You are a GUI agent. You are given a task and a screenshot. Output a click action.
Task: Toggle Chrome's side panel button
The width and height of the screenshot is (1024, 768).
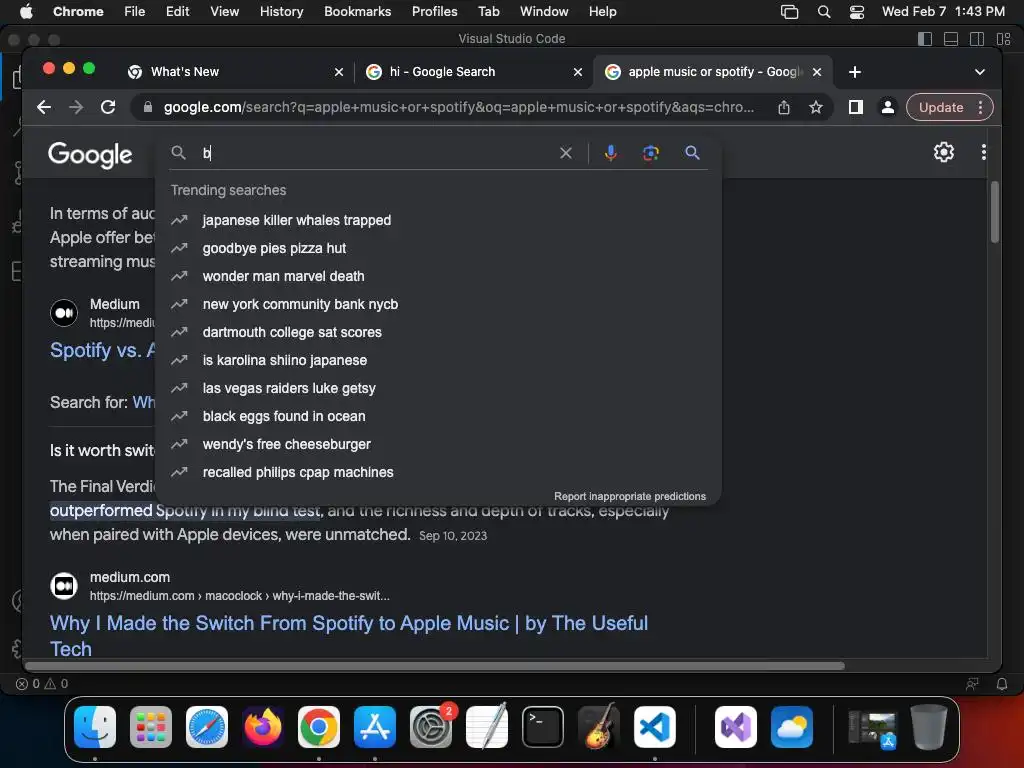pos(856,107)
